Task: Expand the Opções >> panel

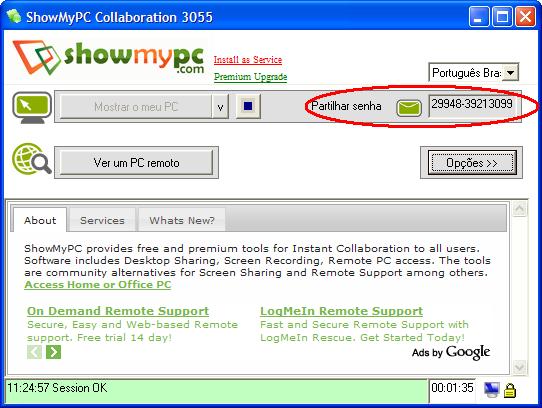Action: [471, 163]
